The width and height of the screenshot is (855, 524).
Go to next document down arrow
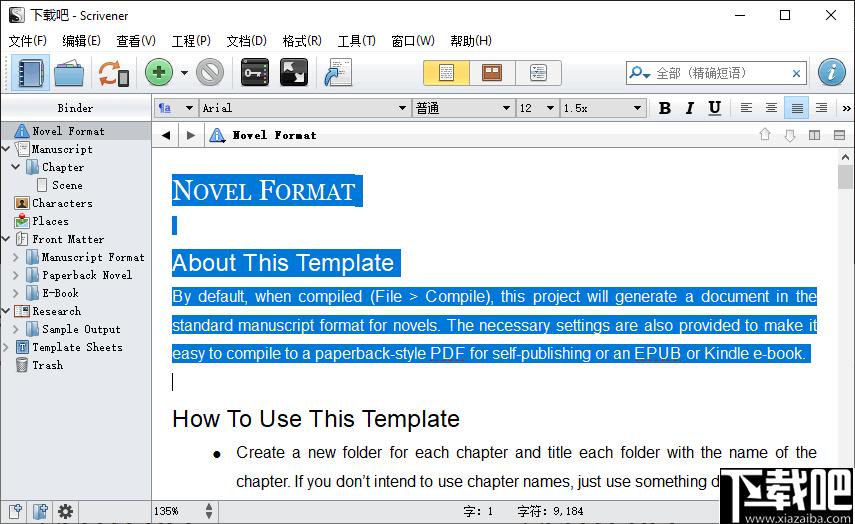tap(790, 135)
